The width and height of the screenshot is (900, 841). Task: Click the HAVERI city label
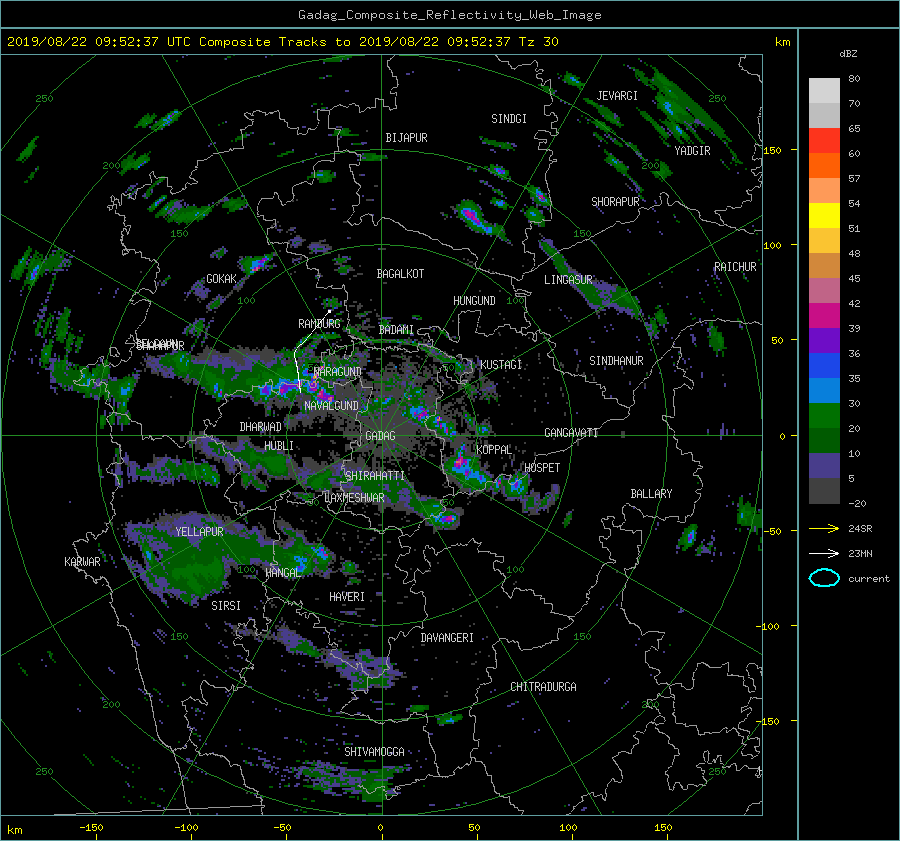347,598
